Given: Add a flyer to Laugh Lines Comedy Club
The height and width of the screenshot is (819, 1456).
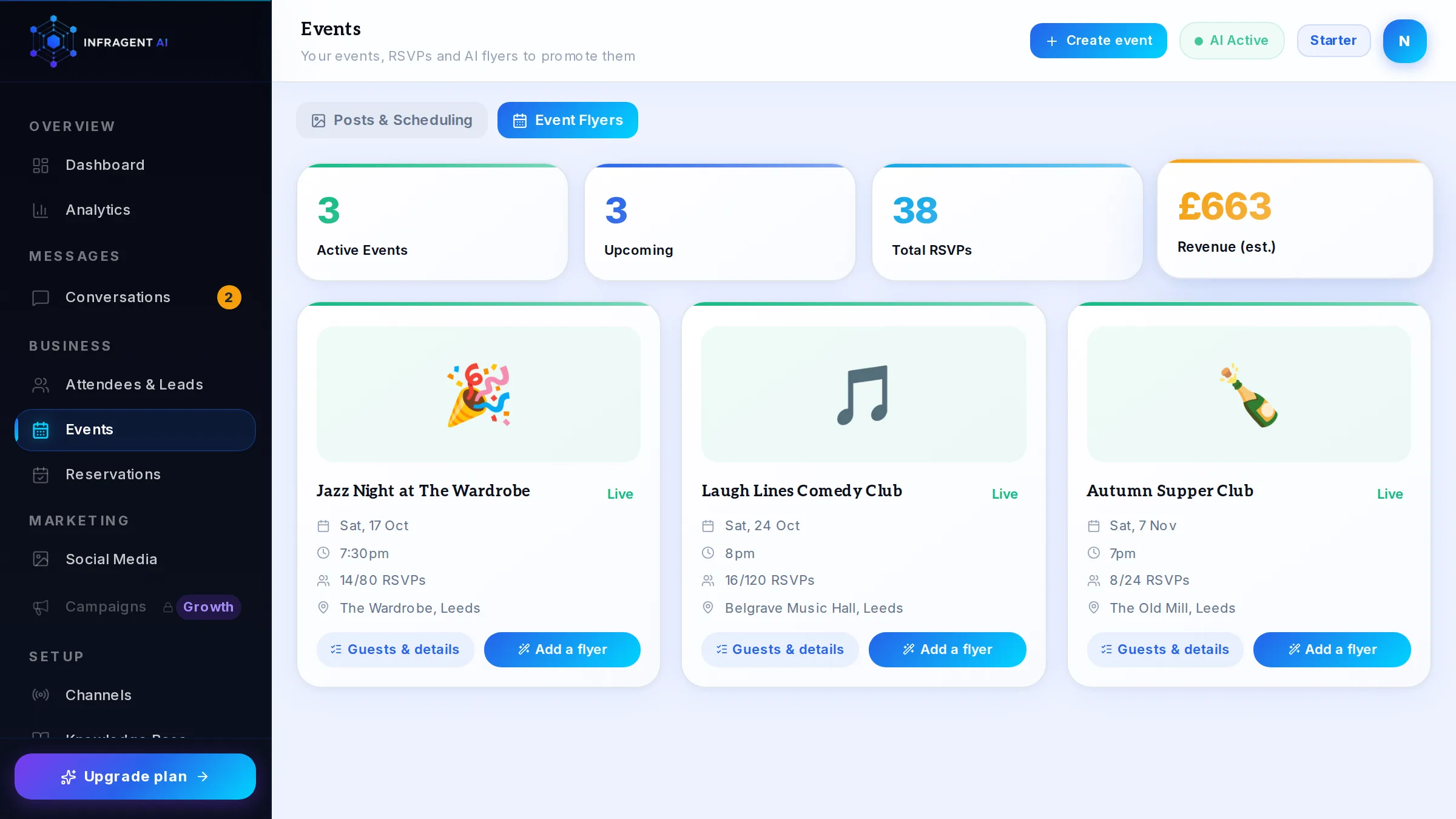Looking at the screenshot, I should pyautogui.click(x=948, y=650).
